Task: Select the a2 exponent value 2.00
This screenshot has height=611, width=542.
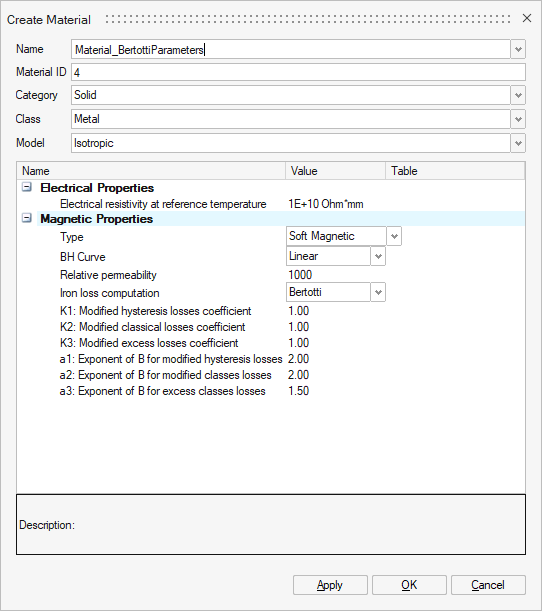Action: pos(298,375)
